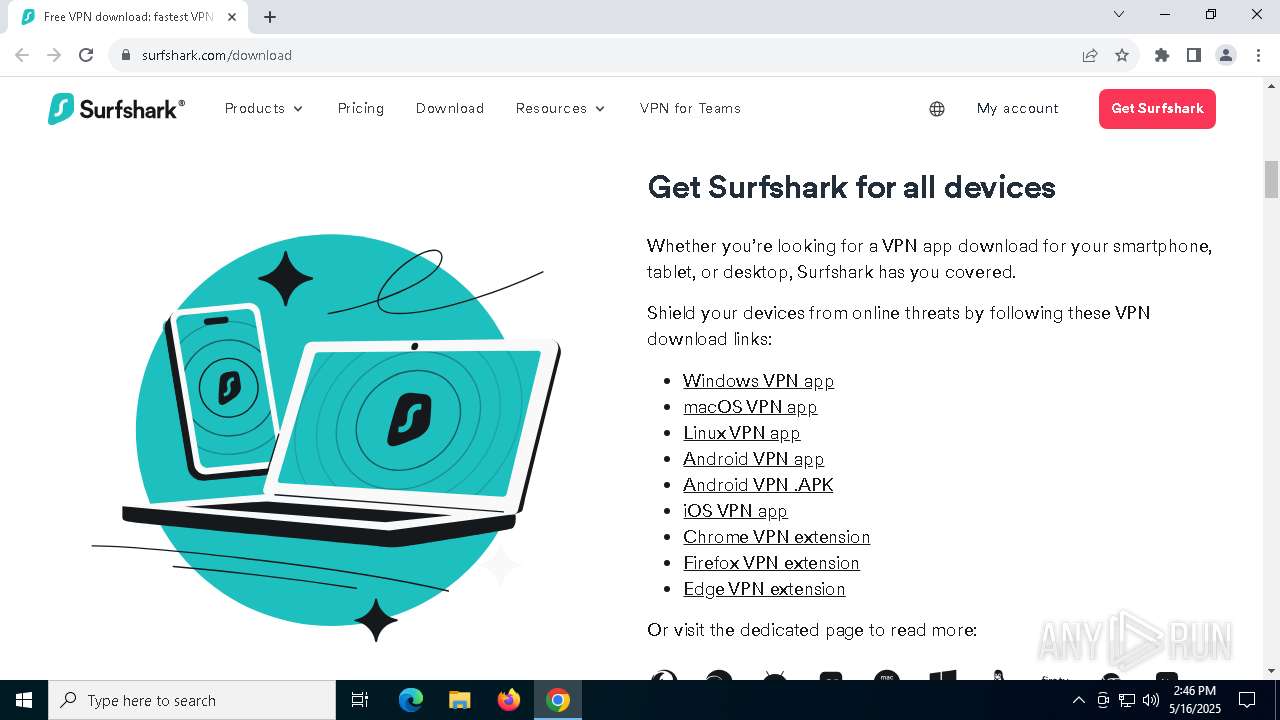The height and width of the screenshot is (720, 1280).
Task: Open the Chrome profile avatar
Action: point(1226,55)
